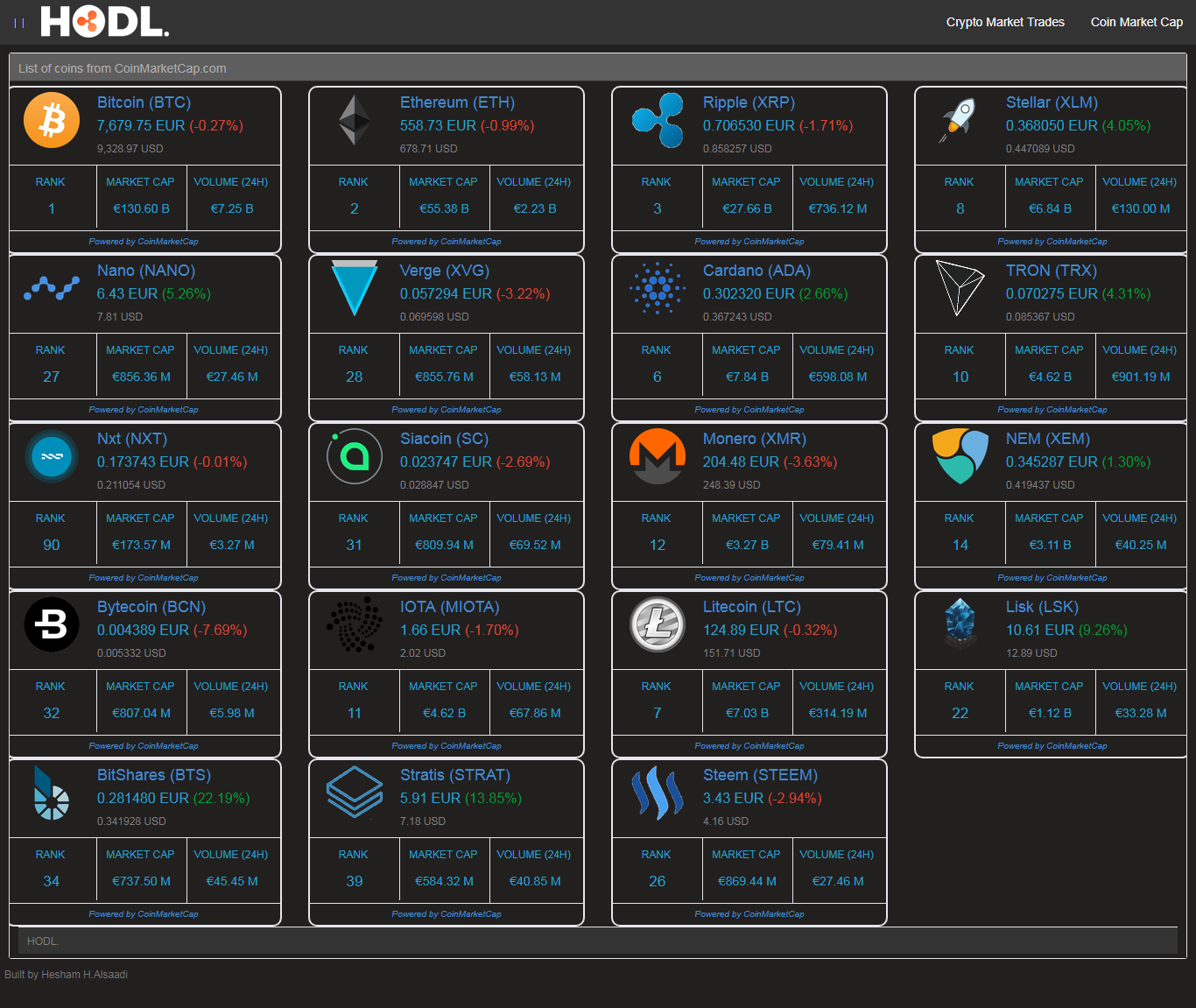Open the Ethereum (ETH) title link
Viewport: 1196px width, 1008px height.
coord(457,102)
